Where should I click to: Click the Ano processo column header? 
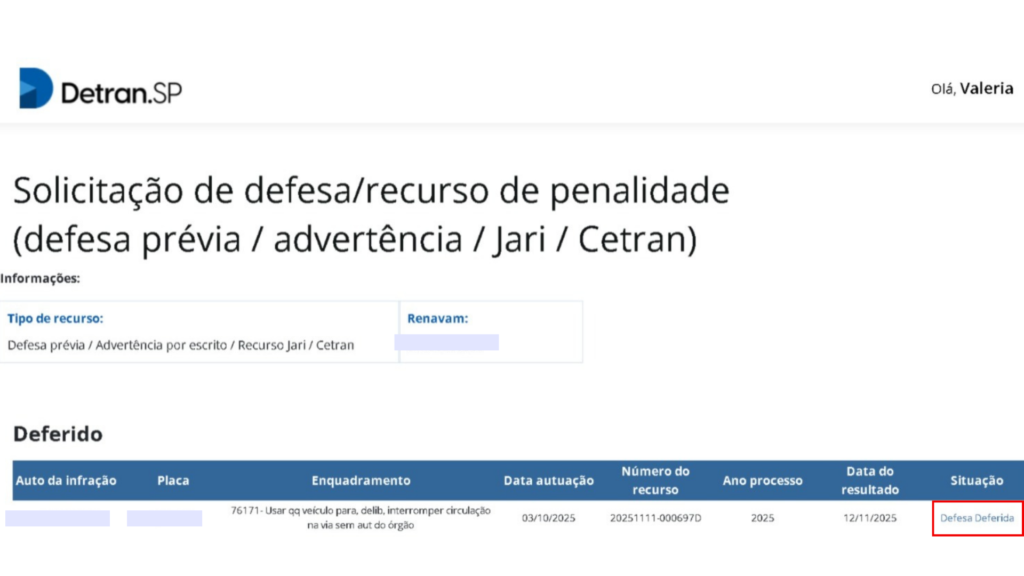click(762, 480)
